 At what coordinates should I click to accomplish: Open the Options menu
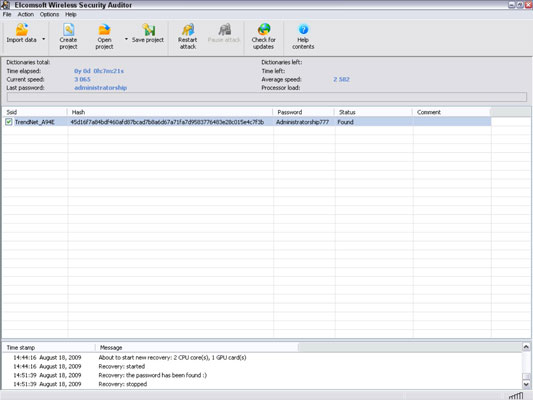coord(49,14)
